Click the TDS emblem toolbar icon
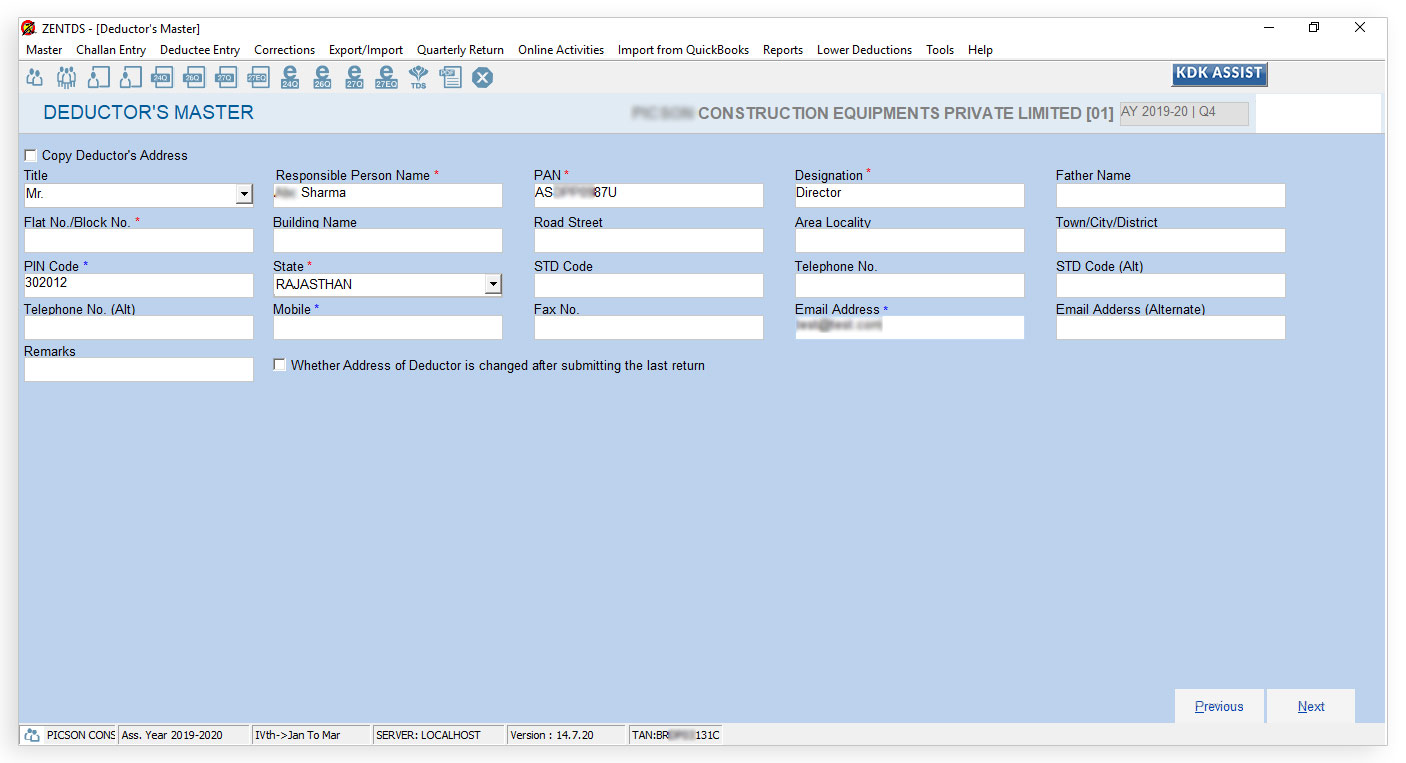Viewport: 1406px width, 763px height. [x=418, y=77]
